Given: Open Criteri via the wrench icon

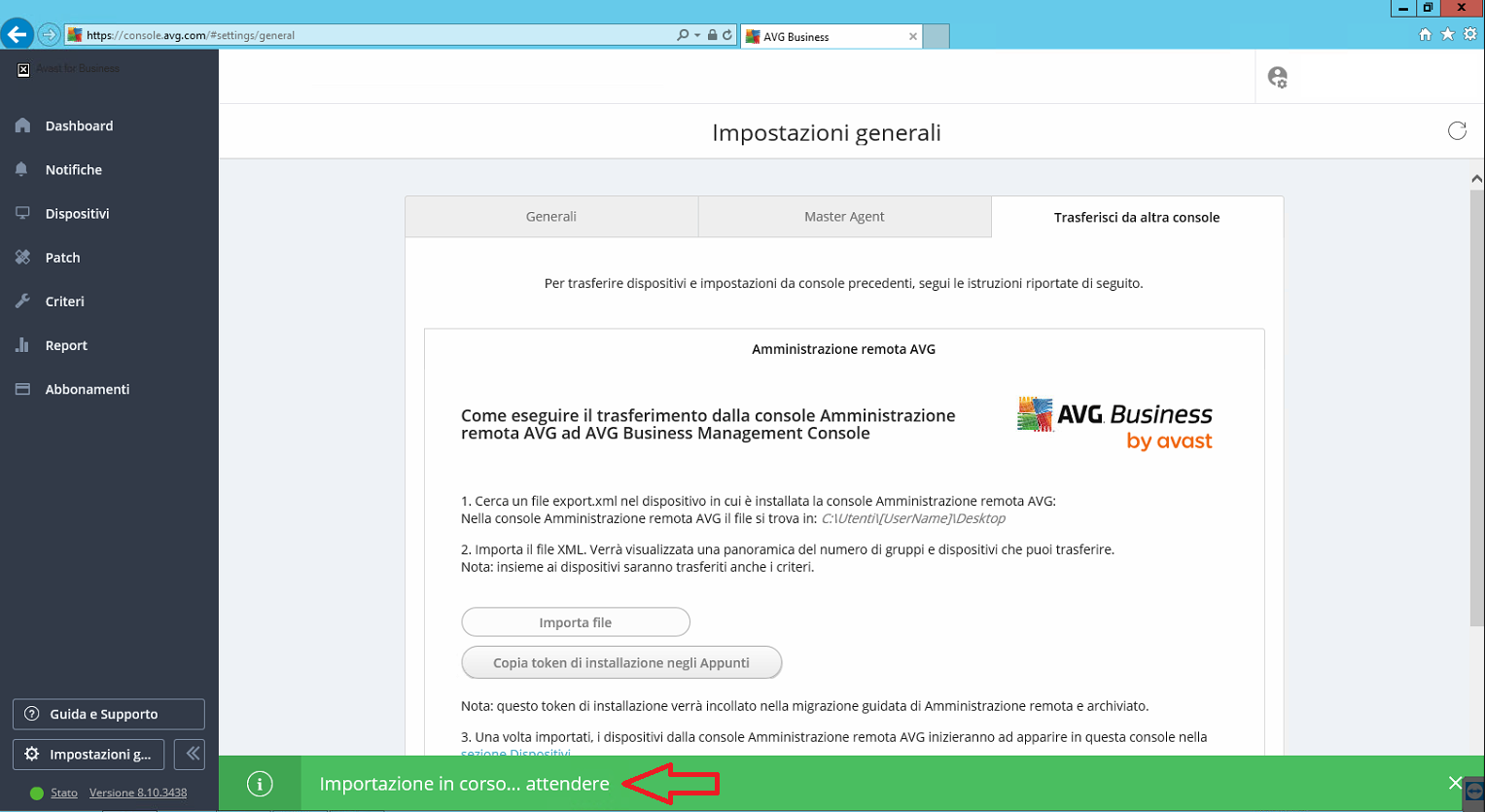Looking at the screenshot, I should coord(23,300).
